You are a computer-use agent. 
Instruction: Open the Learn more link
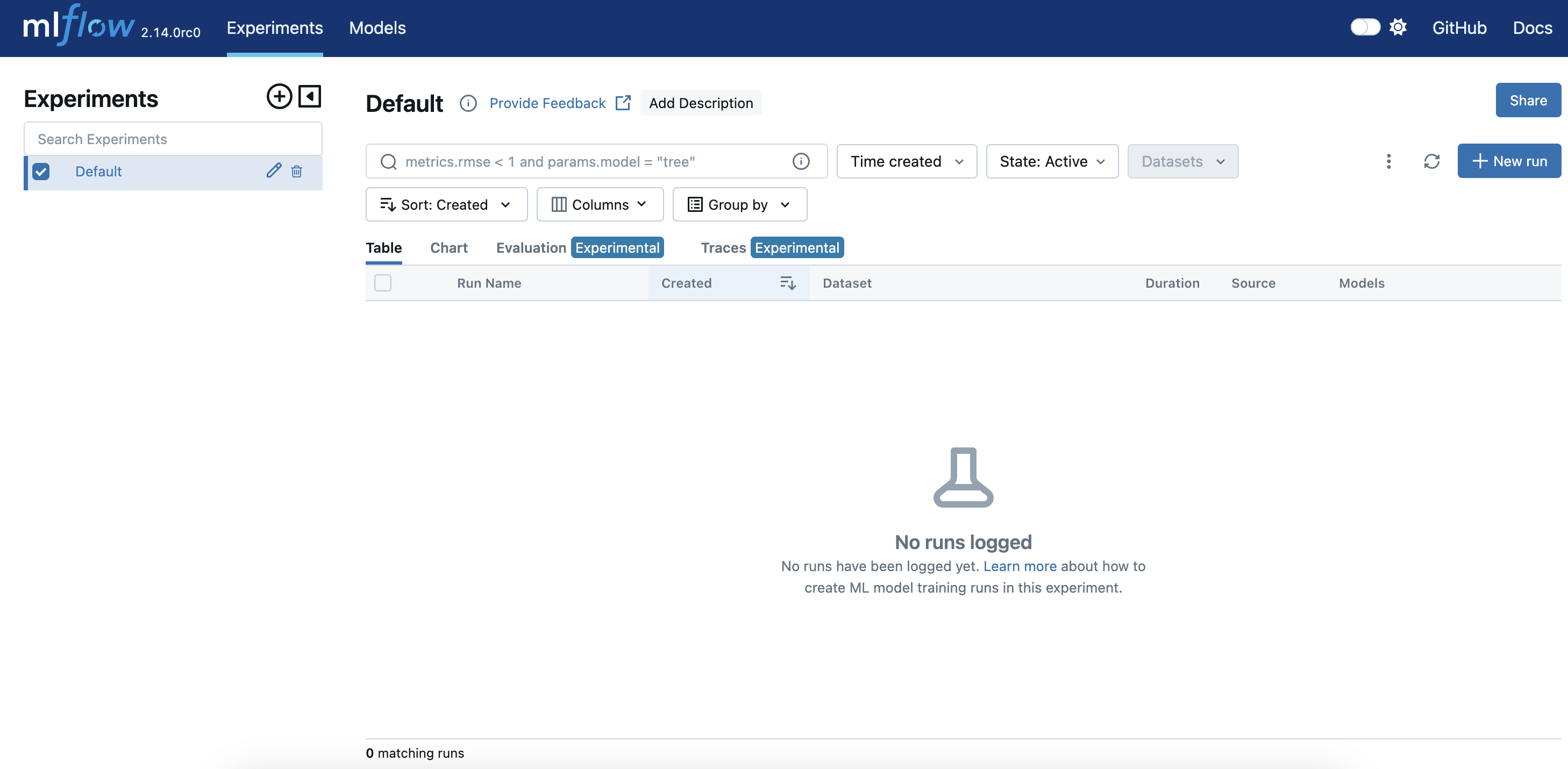(x=1020, y=566)
